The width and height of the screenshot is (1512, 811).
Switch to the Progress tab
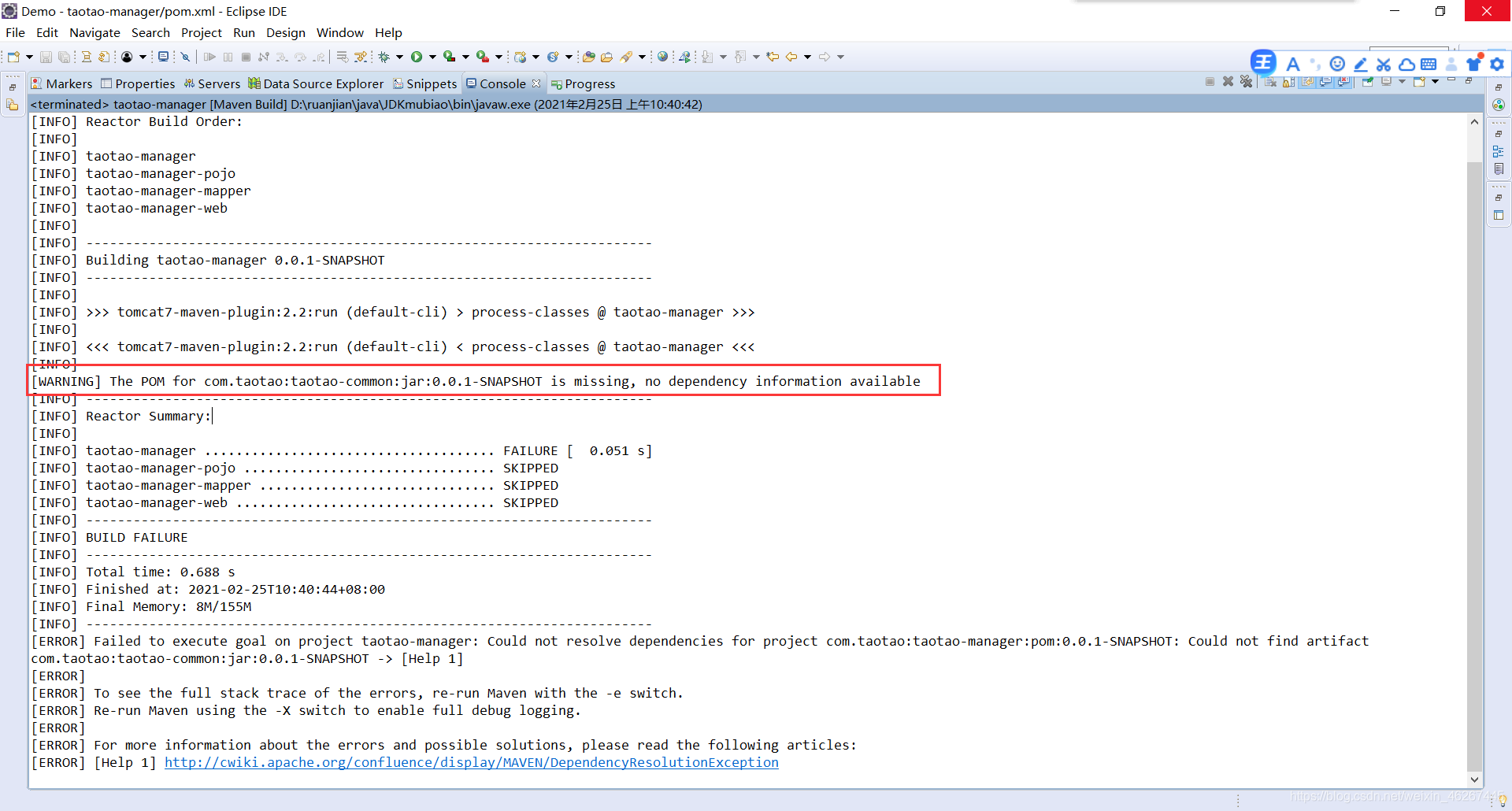[x=583, y=83]
